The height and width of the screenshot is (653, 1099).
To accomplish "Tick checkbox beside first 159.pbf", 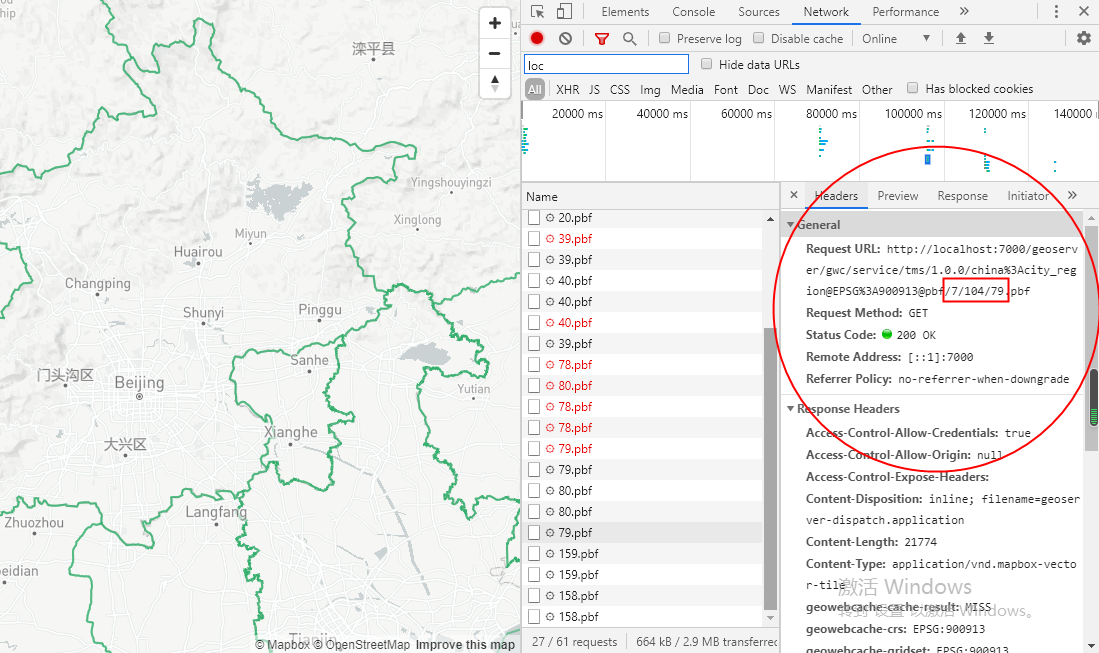I will click(x=534, y=554).
